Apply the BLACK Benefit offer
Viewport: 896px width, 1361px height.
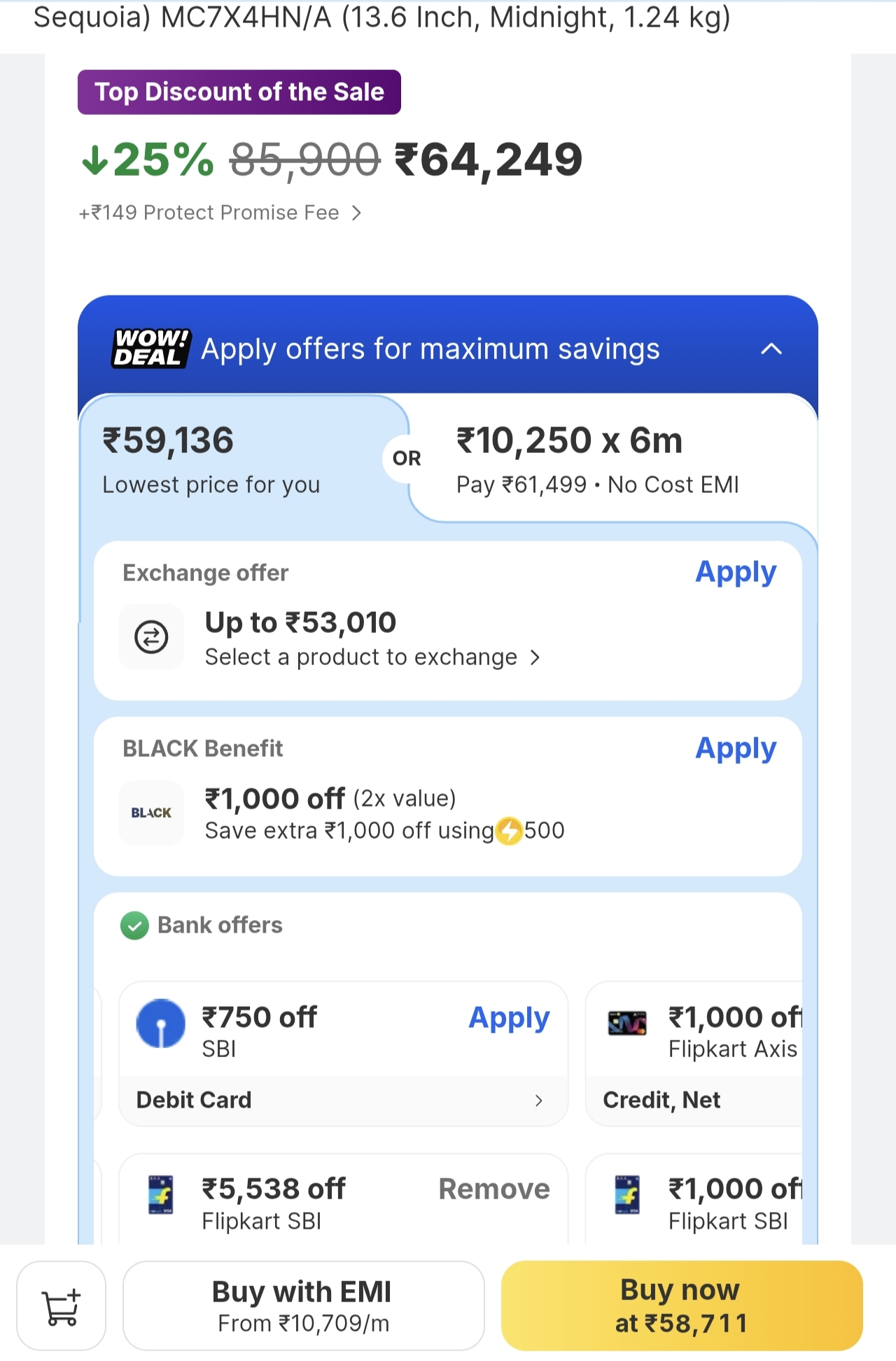click(x=735, y=749)
